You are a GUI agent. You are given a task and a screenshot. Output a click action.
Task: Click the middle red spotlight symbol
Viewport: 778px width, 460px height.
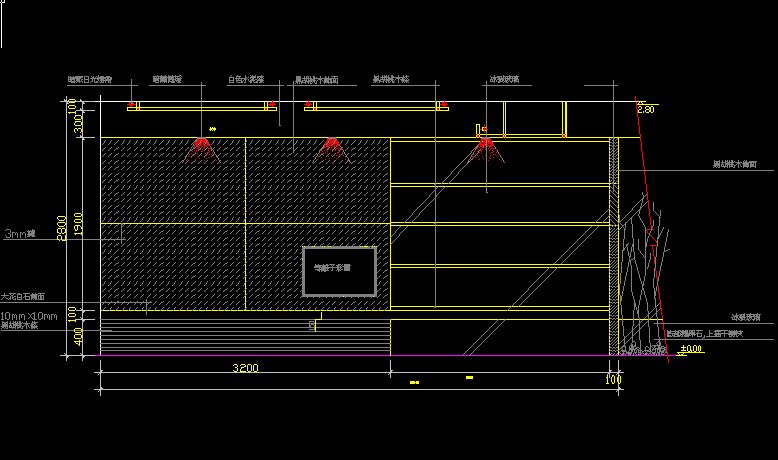(x=330, y=149)
